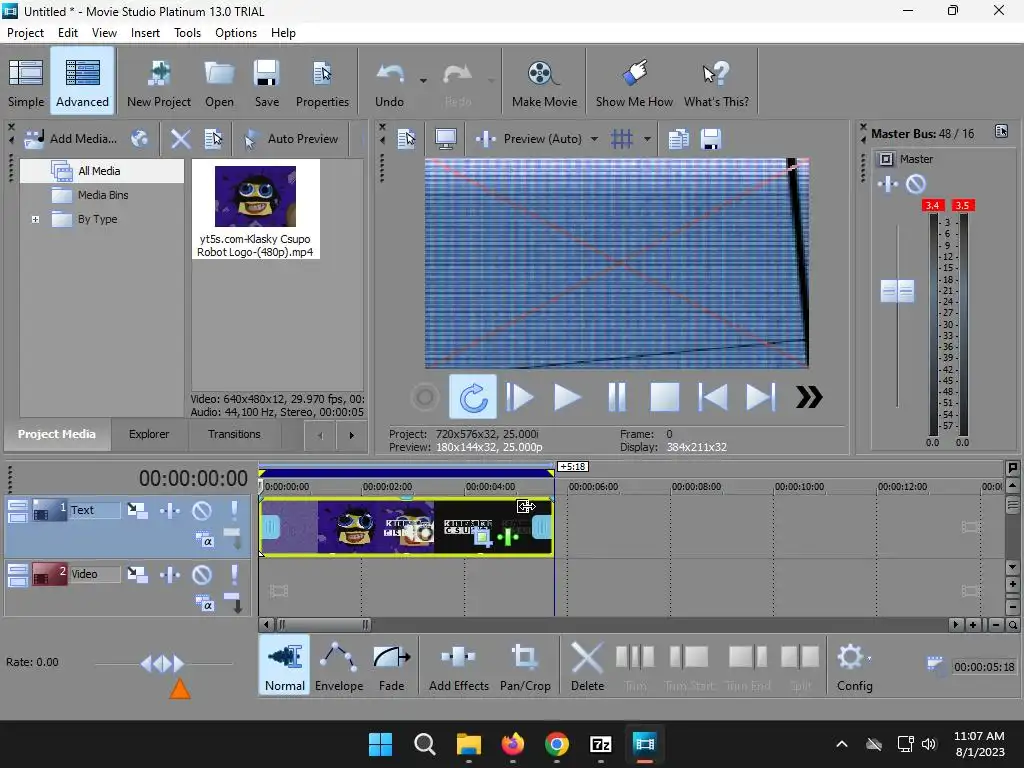
Task: Click Get Media from web globe icon
Action: click(x=140, y=138)
